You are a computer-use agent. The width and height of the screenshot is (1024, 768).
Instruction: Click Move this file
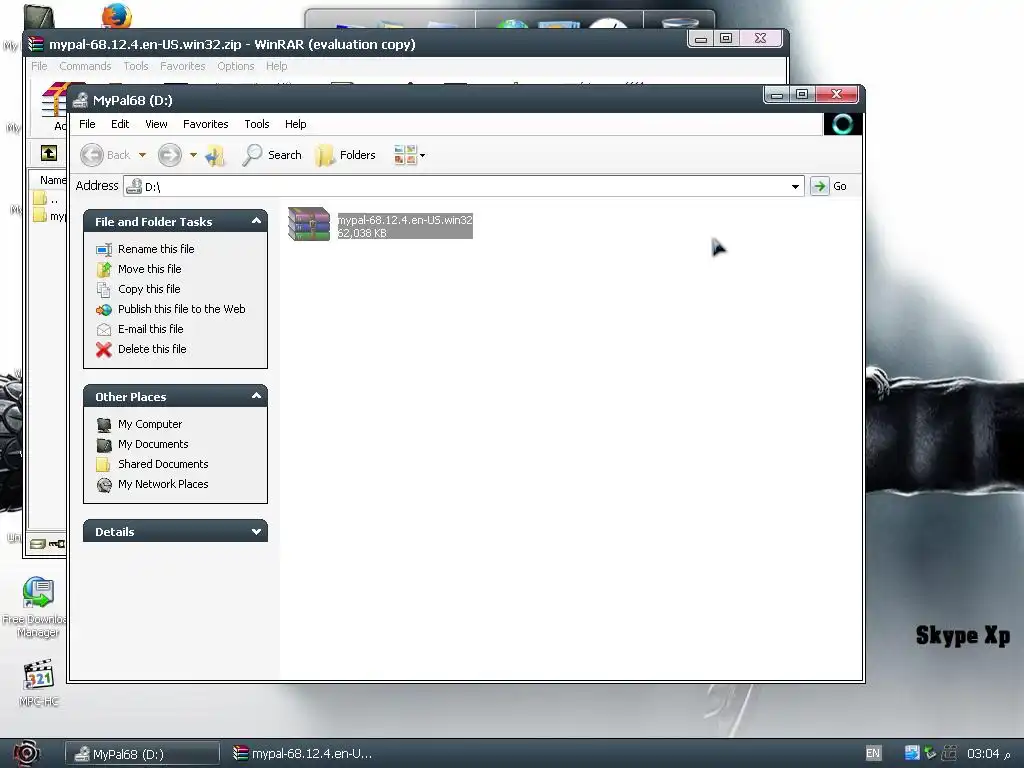(x=150, y=269)
